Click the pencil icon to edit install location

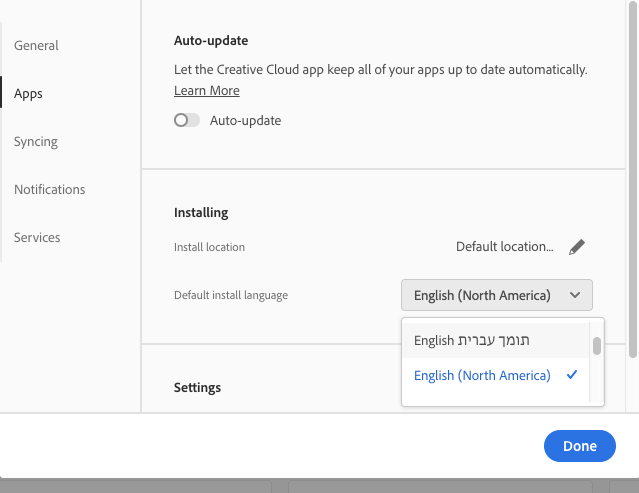[x=577, y=247]
